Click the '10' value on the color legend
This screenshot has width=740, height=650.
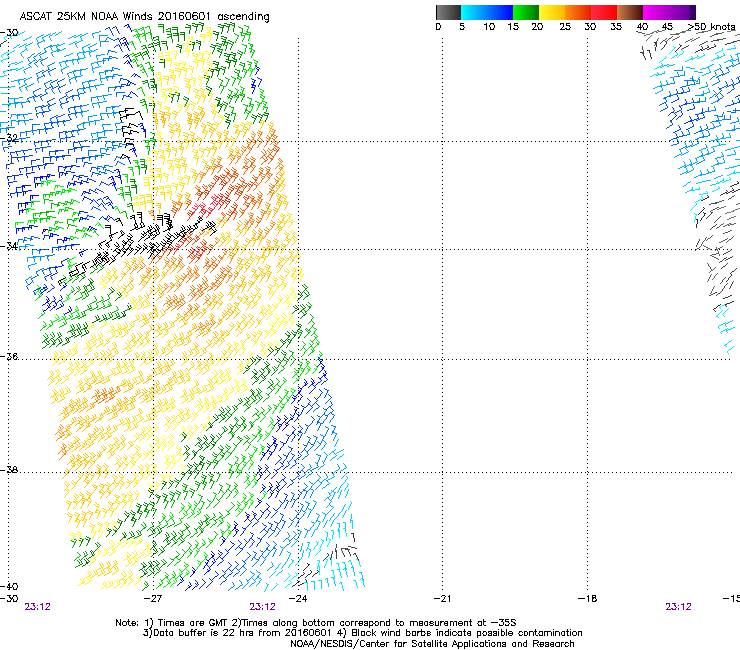point(489,26)
